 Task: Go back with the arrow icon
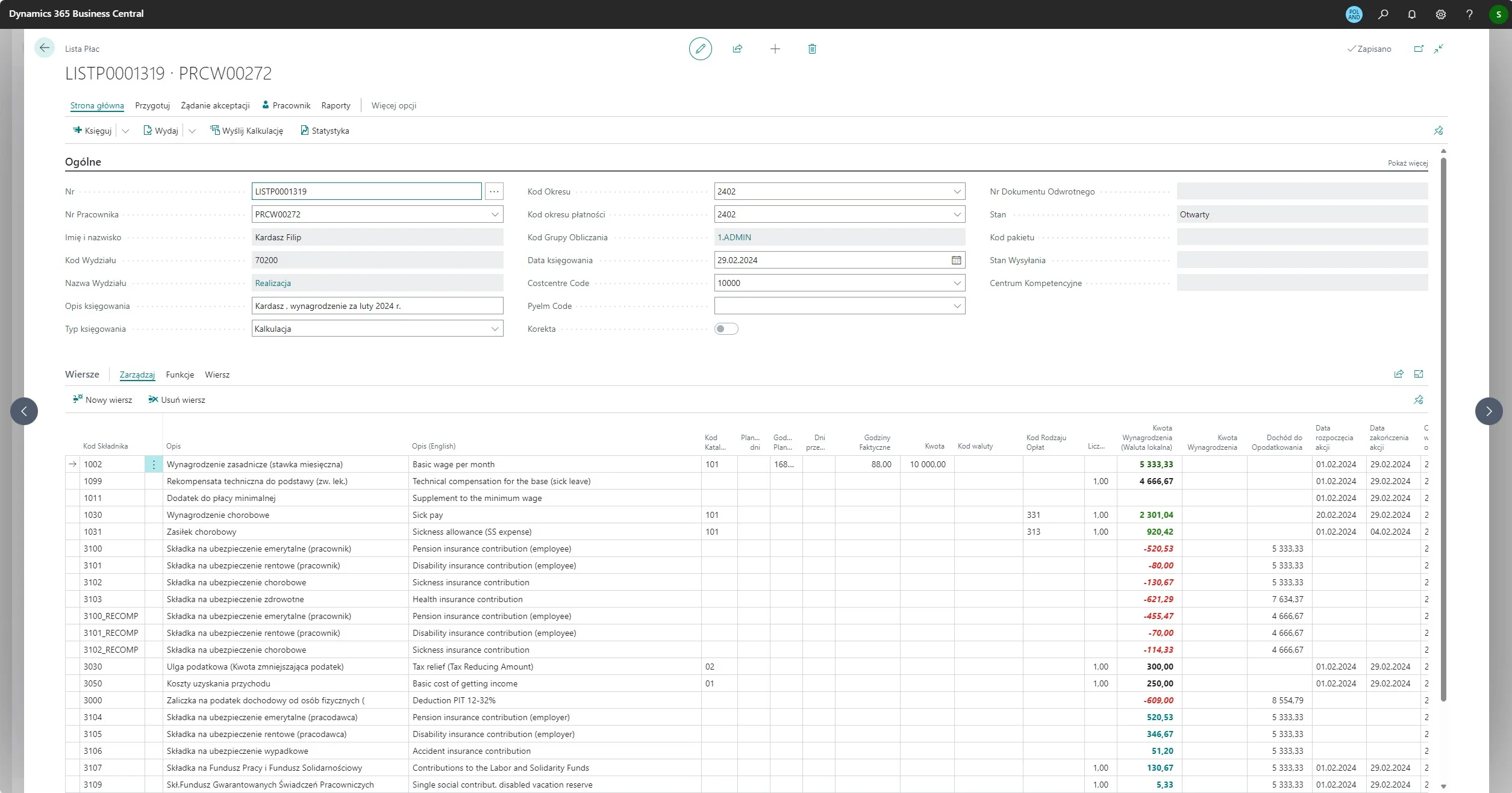click(x=45, y=48)
